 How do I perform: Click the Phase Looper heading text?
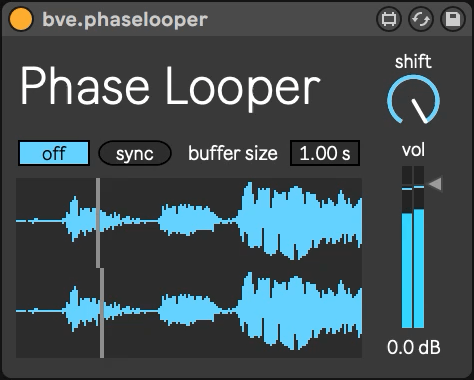170,86
